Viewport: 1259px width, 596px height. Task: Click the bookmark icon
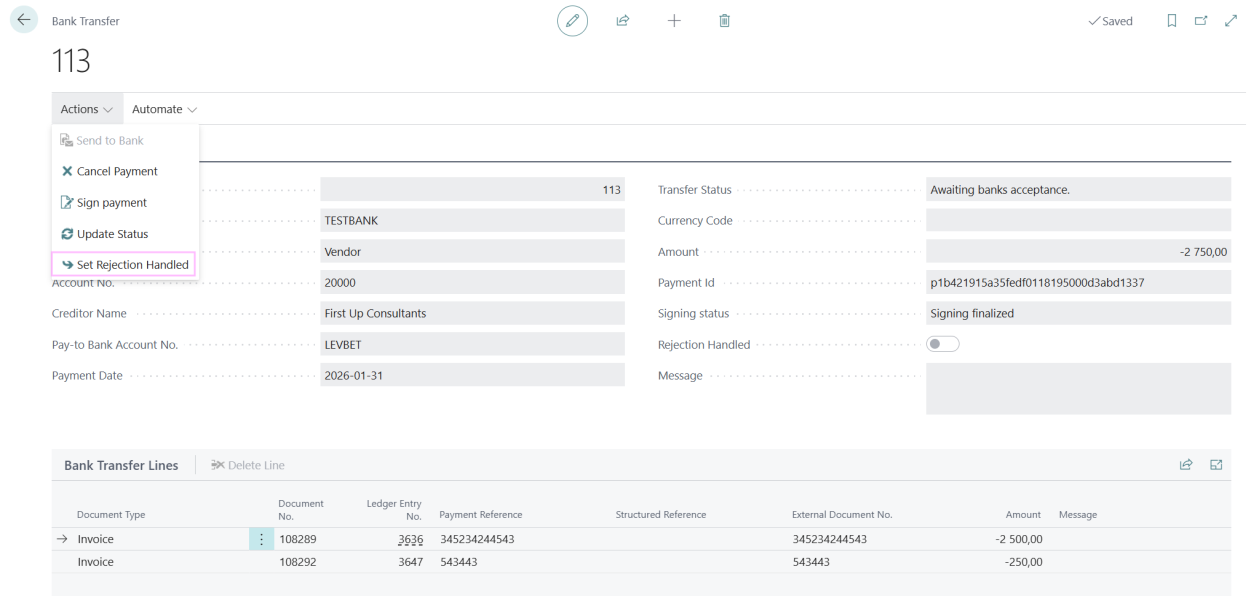[x=1173, y=21]
